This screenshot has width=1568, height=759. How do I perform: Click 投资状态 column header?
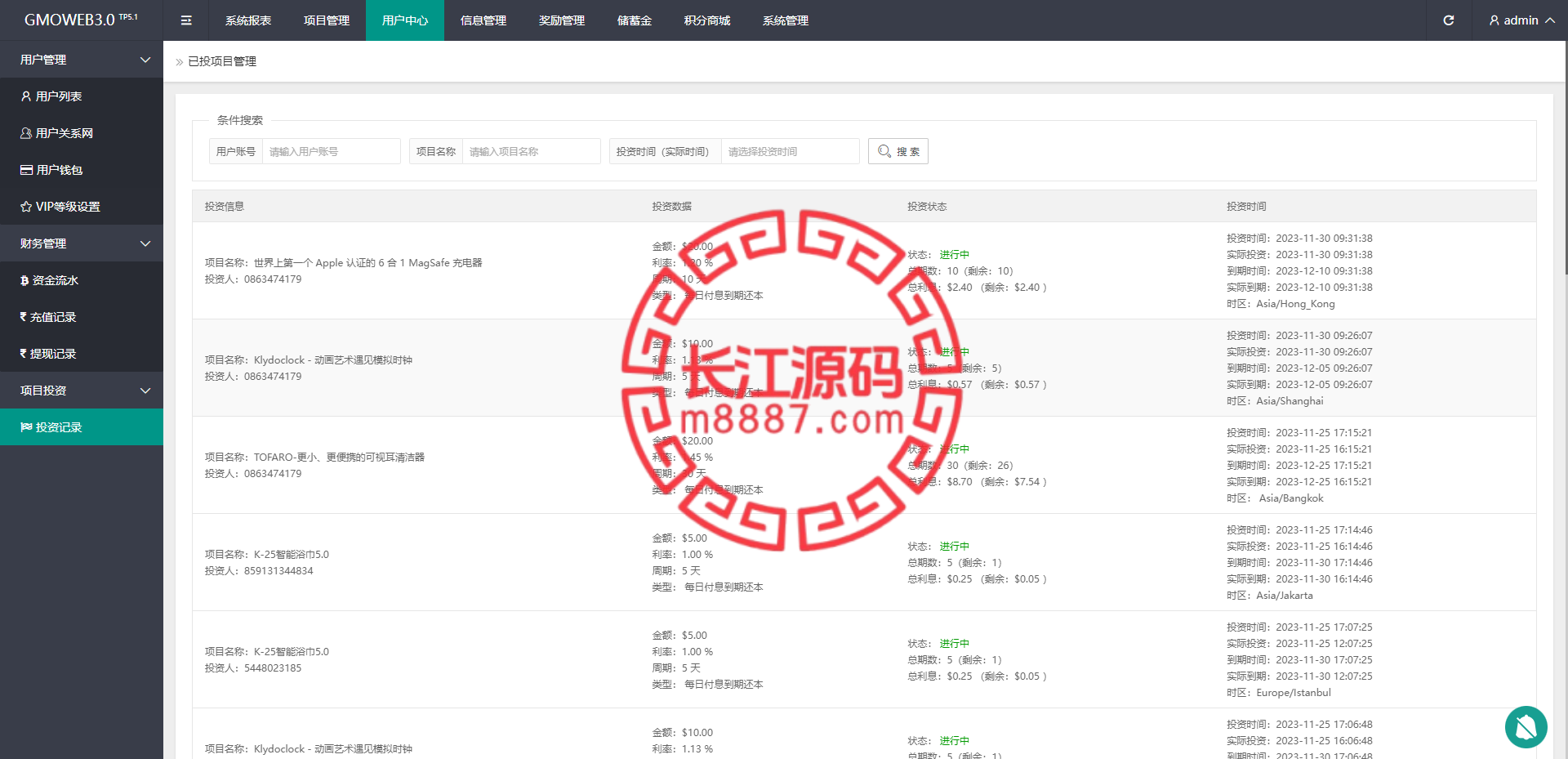coord(927,206)
